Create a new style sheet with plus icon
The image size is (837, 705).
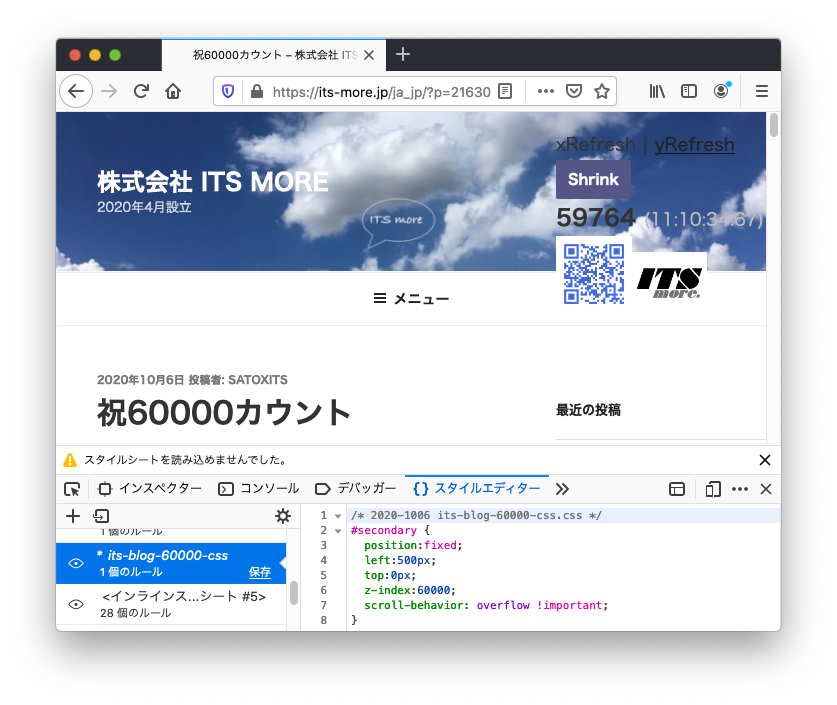[x=73, y=516]
